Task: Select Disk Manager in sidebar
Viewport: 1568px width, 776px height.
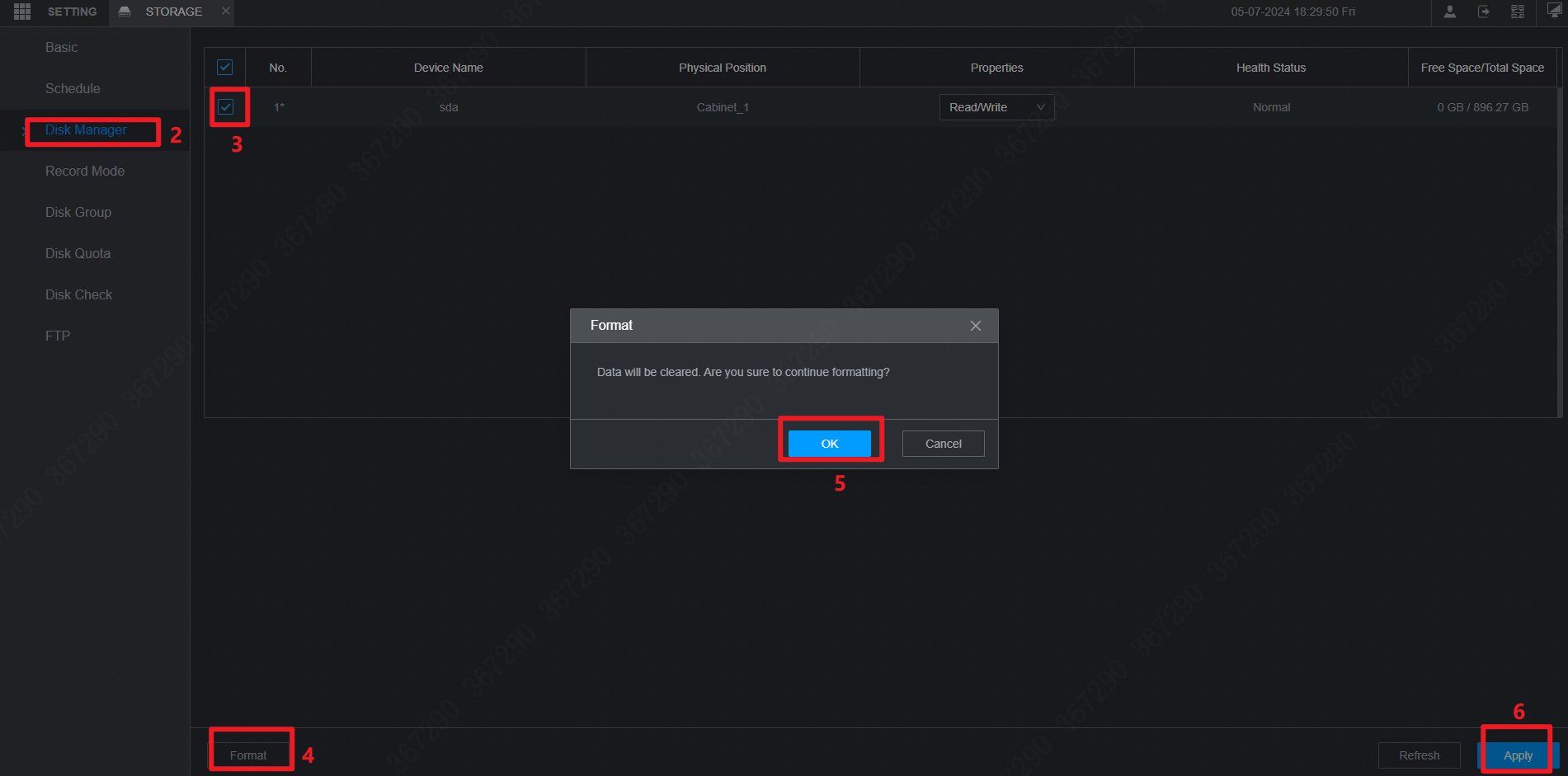Action: pyautogui.click(x=86, y=130)
